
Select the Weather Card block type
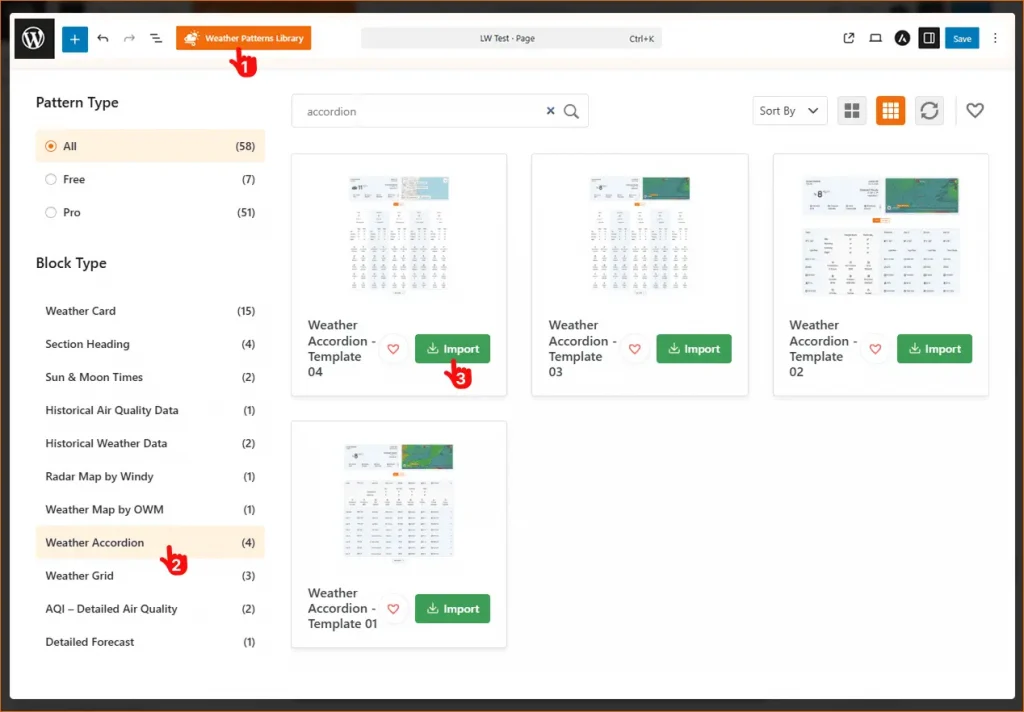[80, 311]
